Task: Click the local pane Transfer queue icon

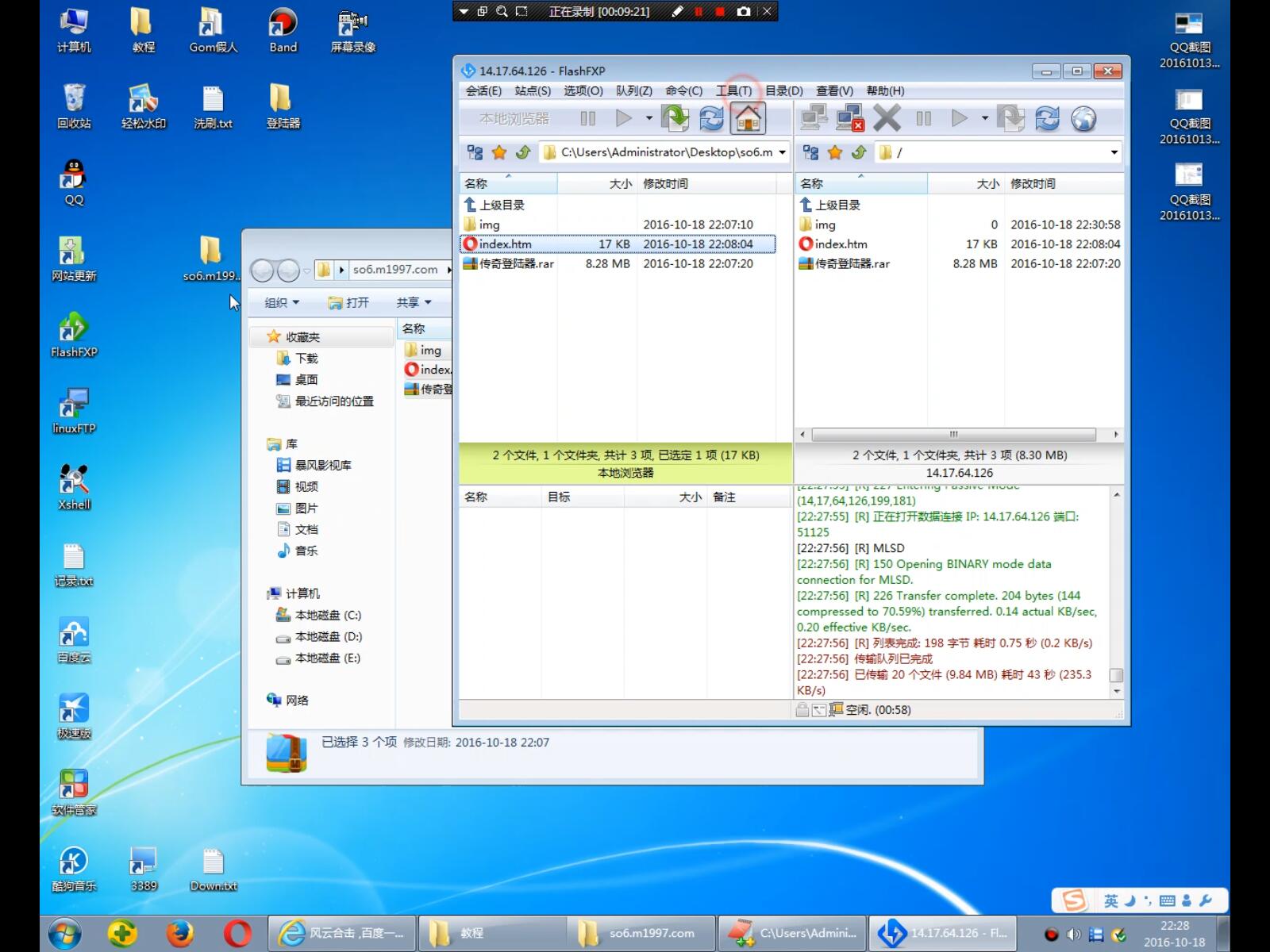Action: click(675, 118)
